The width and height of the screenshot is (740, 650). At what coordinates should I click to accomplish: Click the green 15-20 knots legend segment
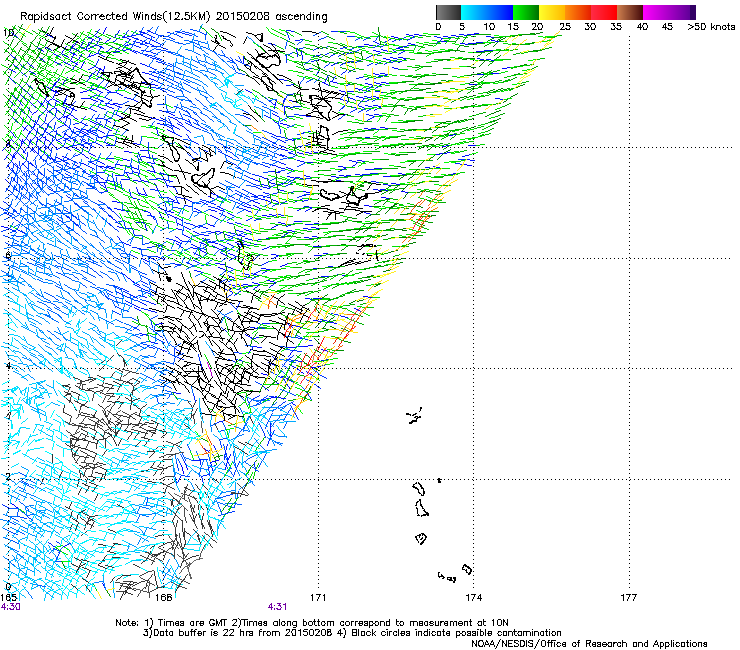click(x=526, y=12)
